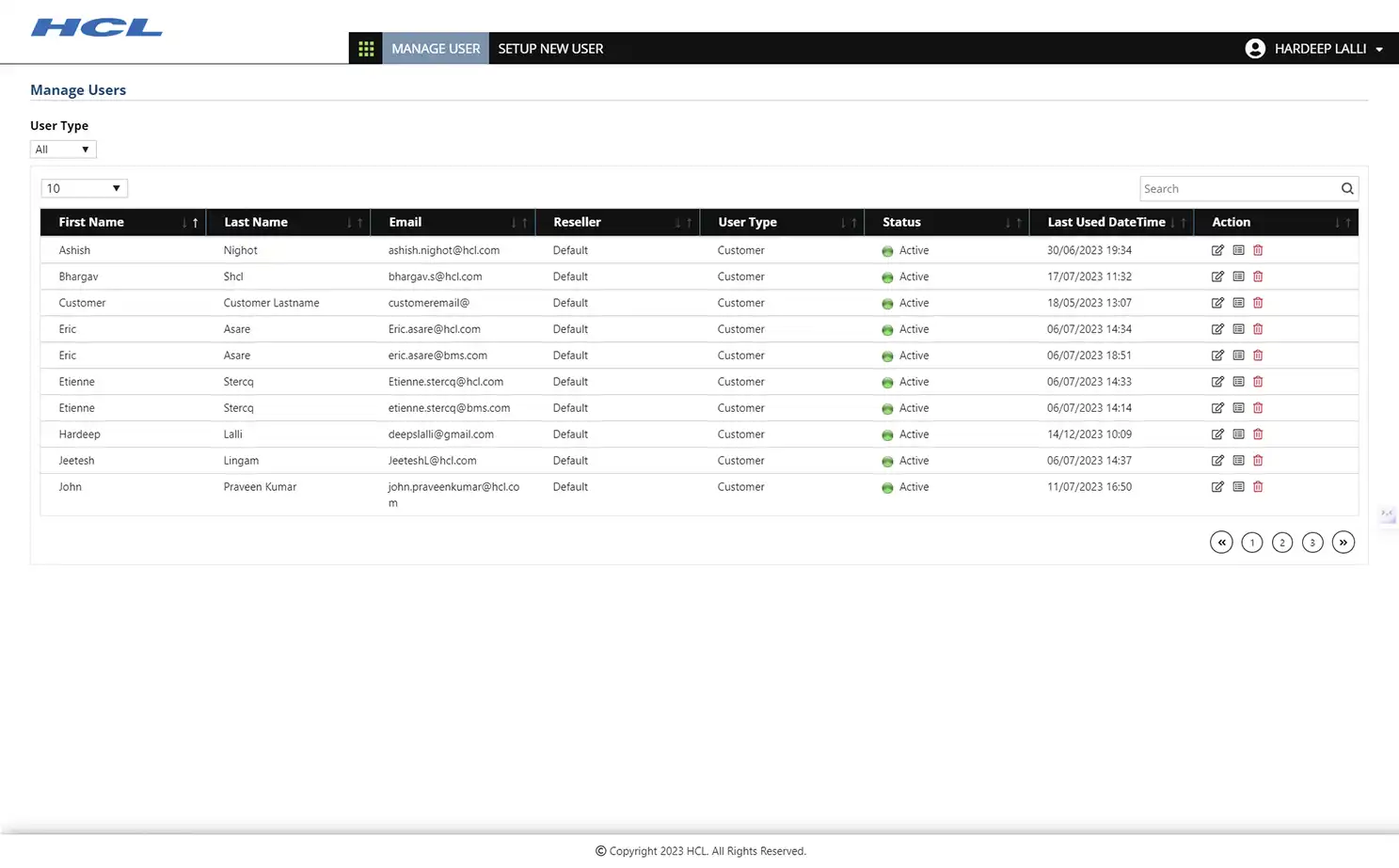The height and width of the screenshot is (868, 1399).
Task: Open the apps grid icon in navbar
Action: point(366,48)
